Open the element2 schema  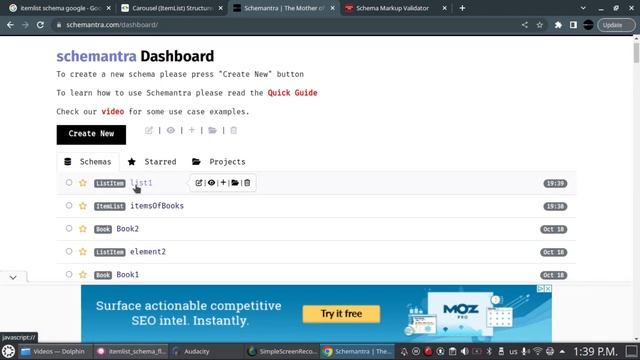pos(148,252)
